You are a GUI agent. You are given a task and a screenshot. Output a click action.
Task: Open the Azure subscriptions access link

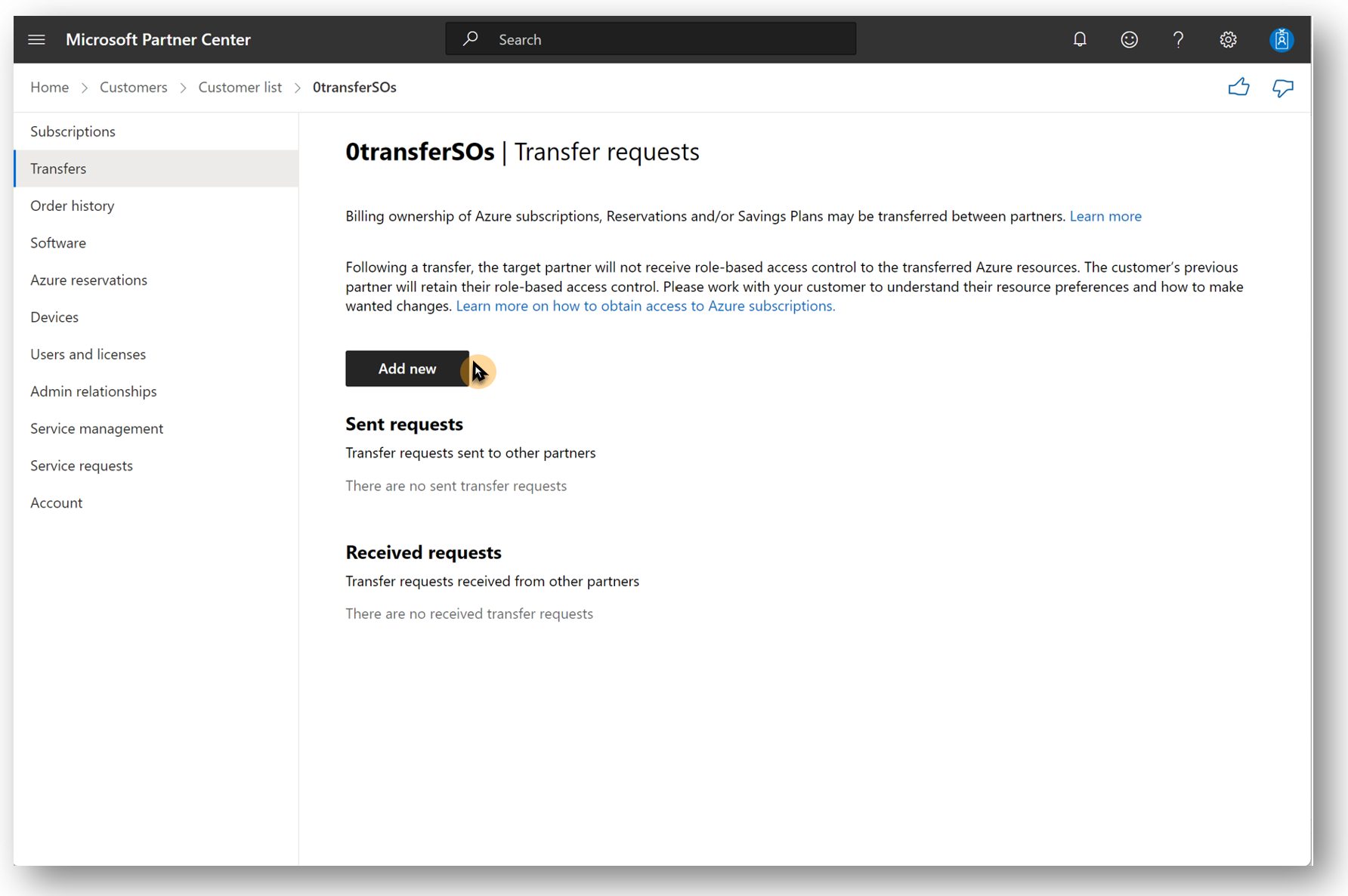(645, 306)
